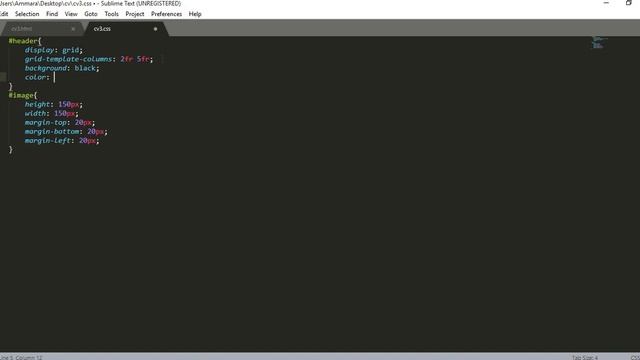640x360 pixels.
Task: Click the minimap code preview
Action: coord(599,42)
